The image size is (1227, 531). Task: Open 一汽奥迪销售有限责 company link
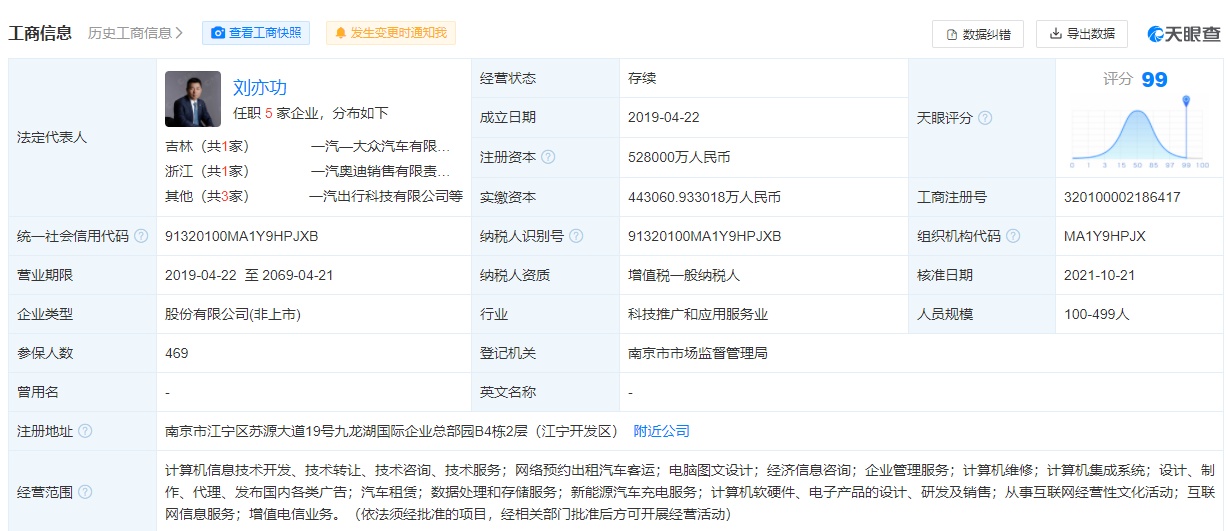[380, 171]
